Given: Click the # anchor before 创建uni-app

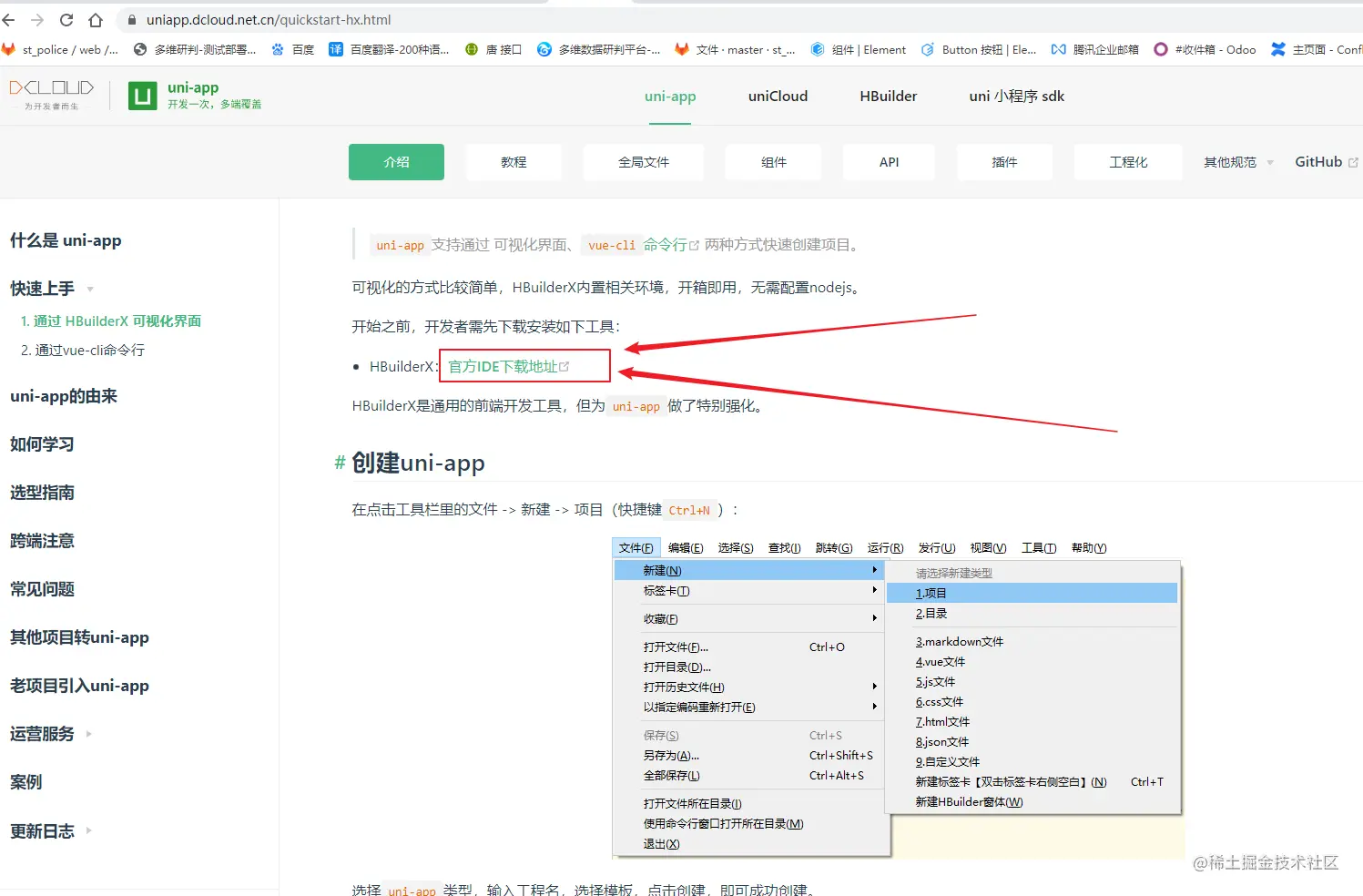Looking at the screenshot, I should pos(340,463).
